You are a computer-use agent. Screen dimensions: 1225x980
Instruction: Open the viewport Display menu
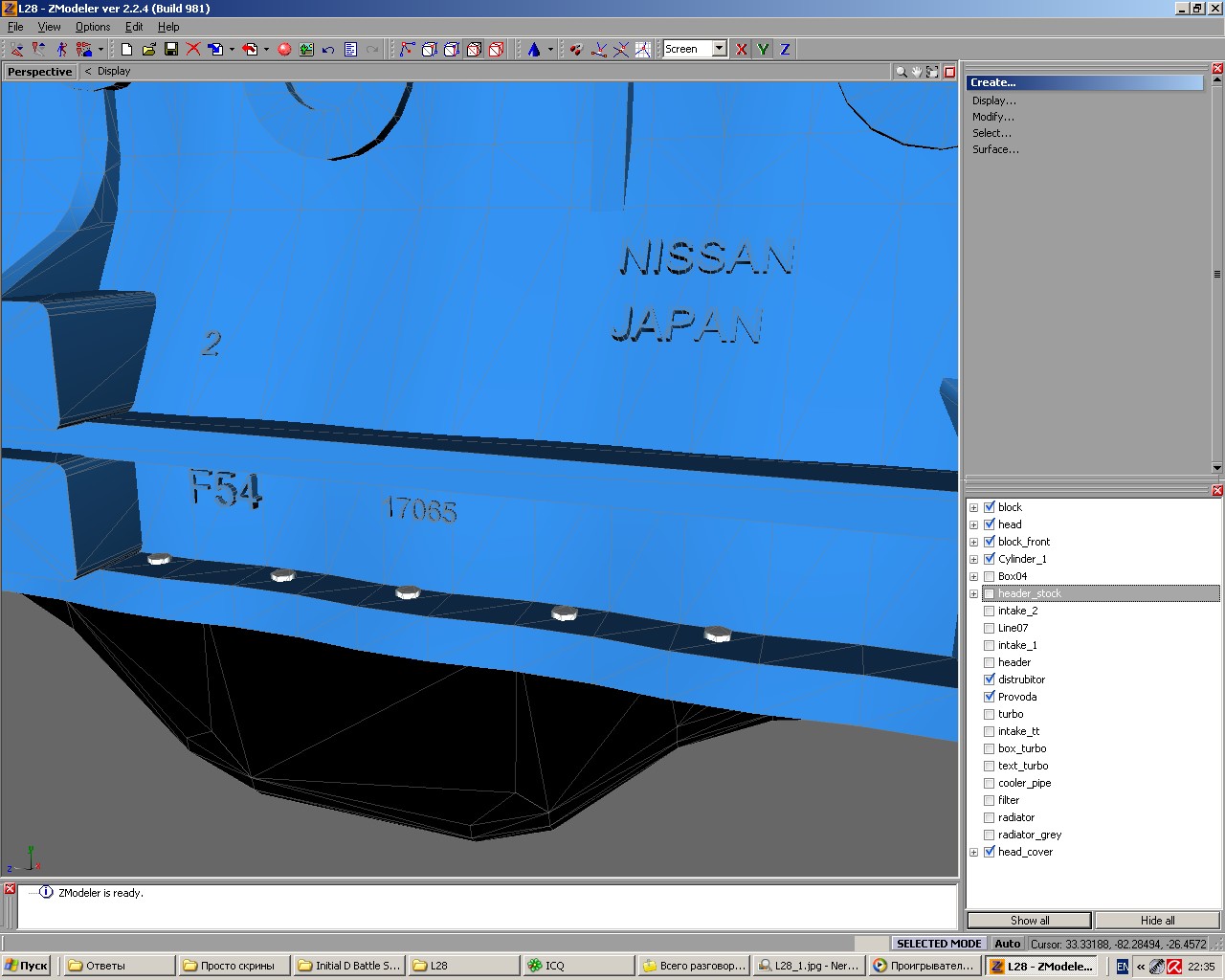[x=114, y=71]
